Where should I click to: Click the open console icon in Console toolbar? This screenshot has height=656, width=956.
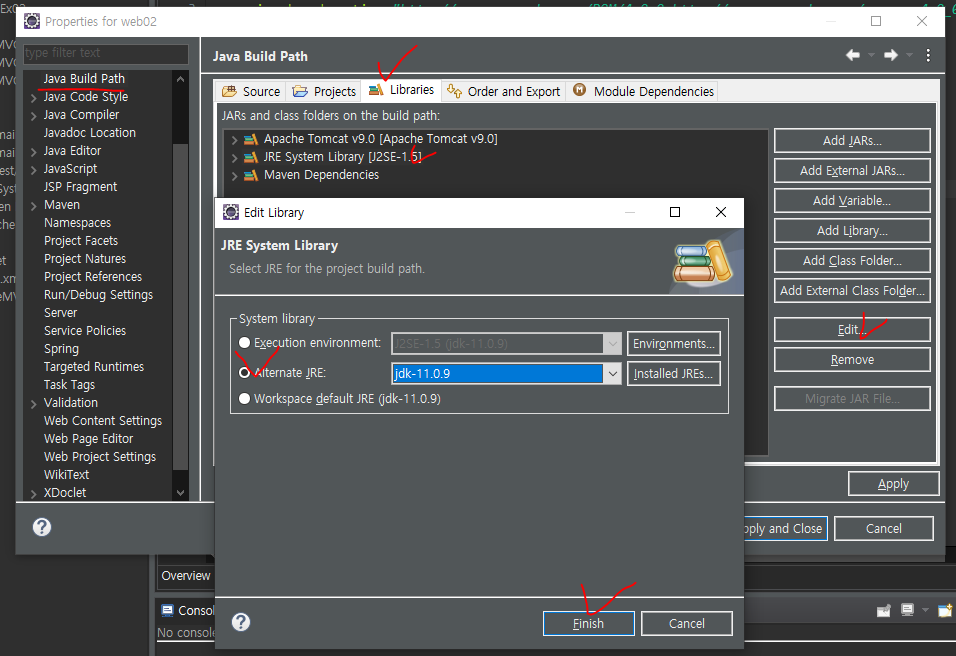[x=944, y=610]
